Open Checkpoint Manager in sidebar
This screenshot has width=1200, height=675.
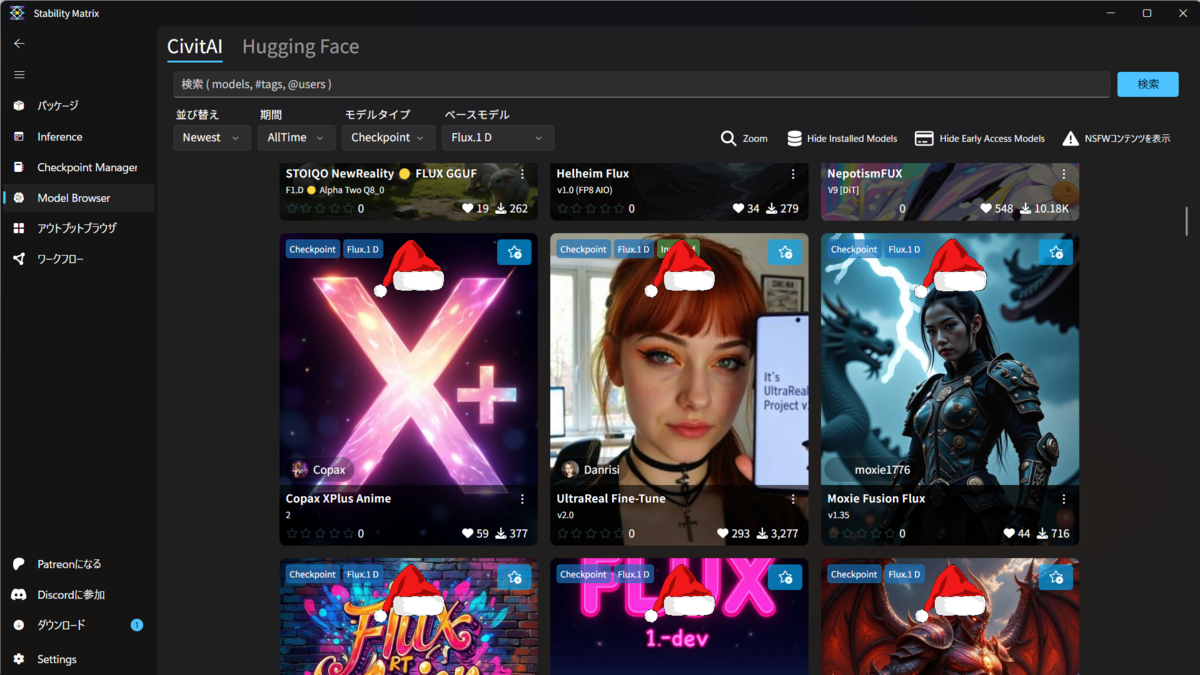tap(78, 167)
